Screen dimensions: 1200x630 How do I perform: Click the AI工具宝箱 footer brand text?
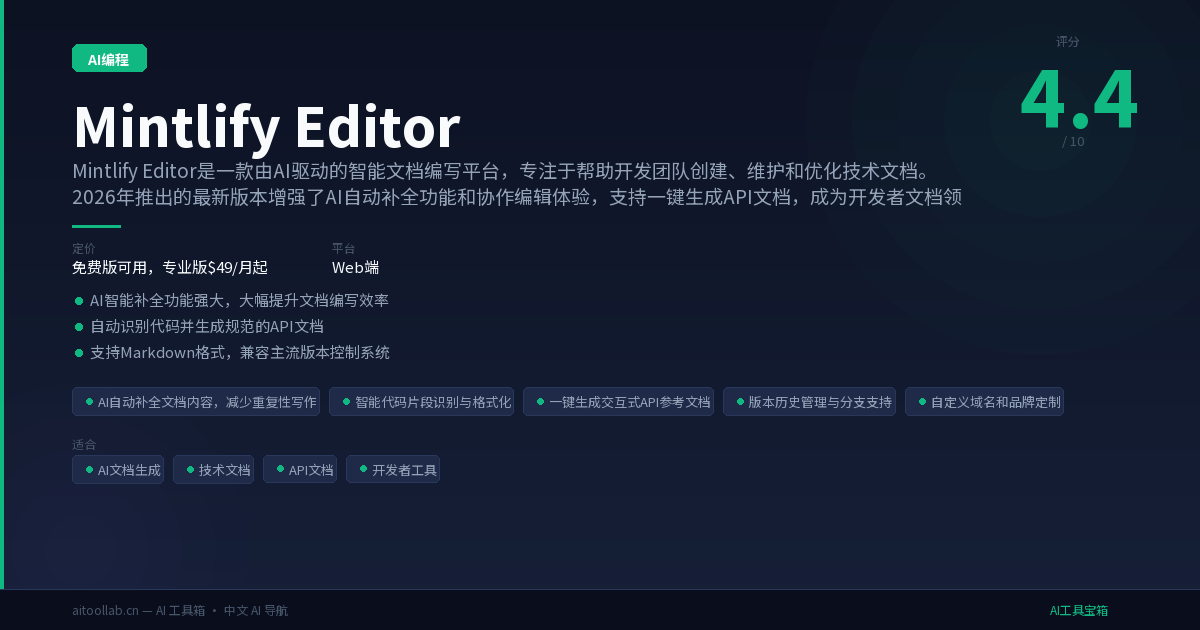pos(1079,610)
